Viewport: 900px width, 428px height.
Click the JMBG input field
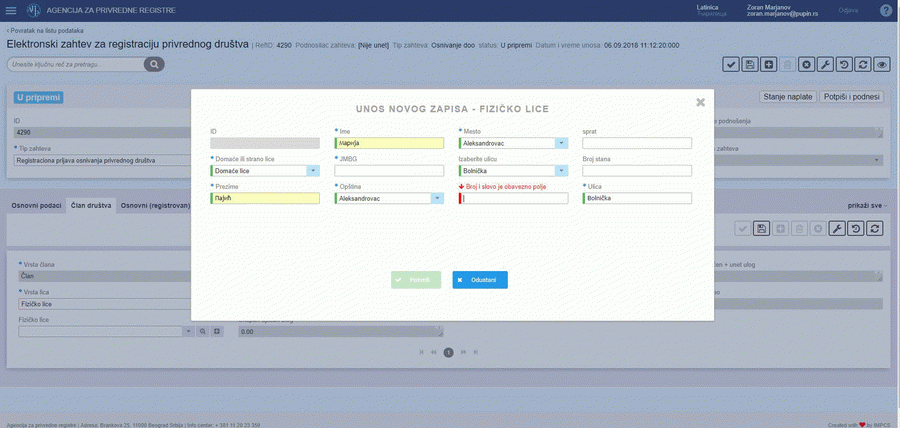click(389, 171)
